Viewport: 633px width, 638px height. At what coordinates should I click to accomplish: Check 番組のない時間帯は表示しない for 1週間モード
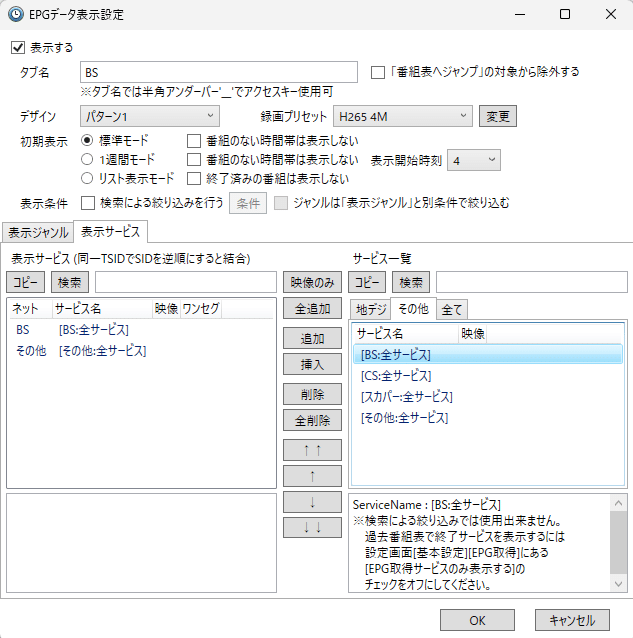tap(194, 160)
